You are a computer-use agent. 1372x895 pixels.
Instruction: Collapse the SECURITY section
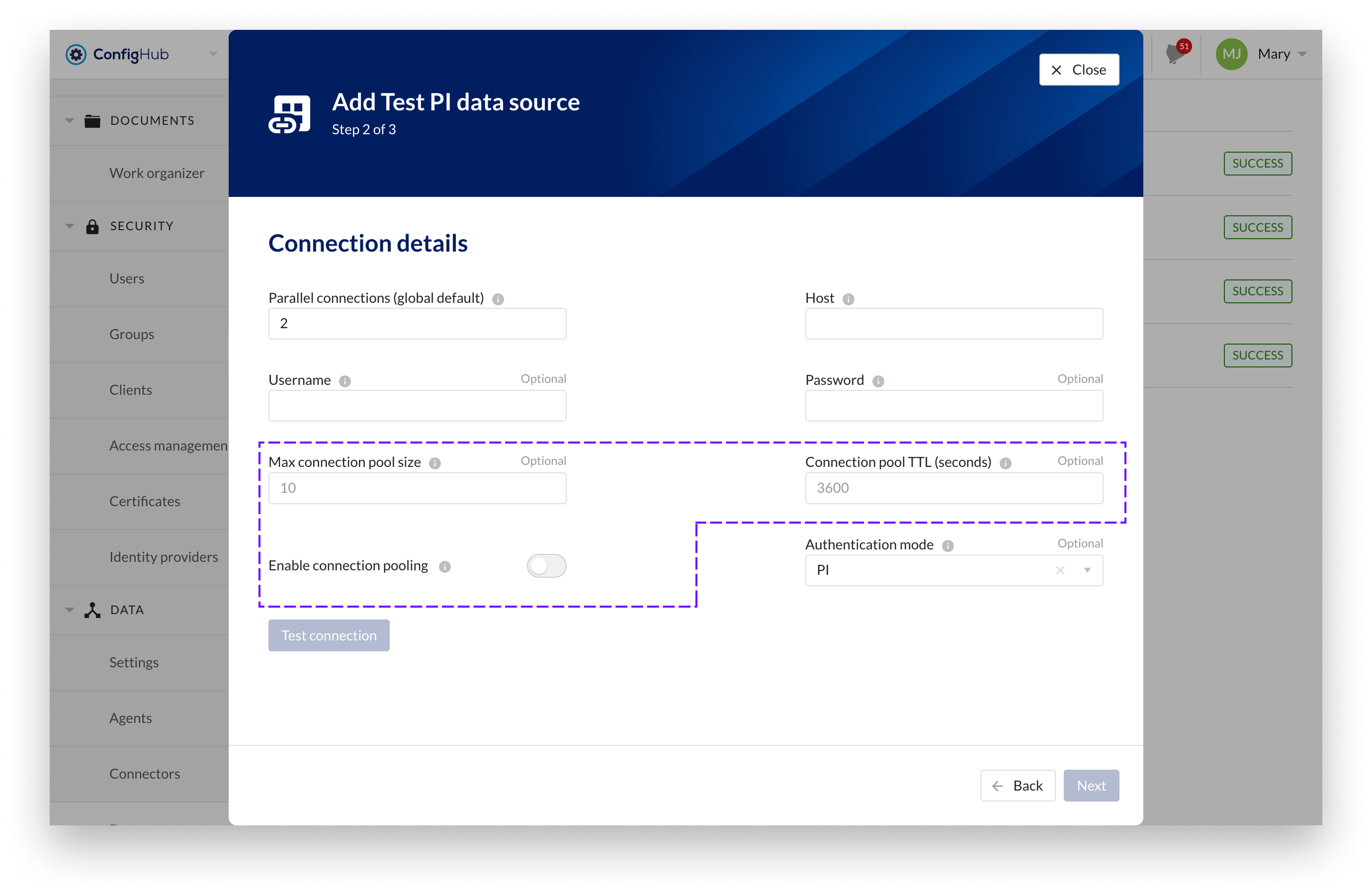tap(69, 225)
